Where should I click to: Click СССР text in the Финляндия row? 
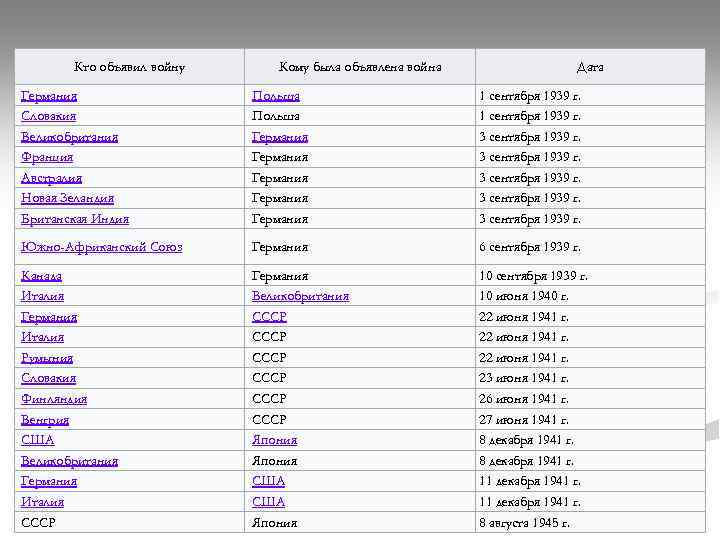269,399
